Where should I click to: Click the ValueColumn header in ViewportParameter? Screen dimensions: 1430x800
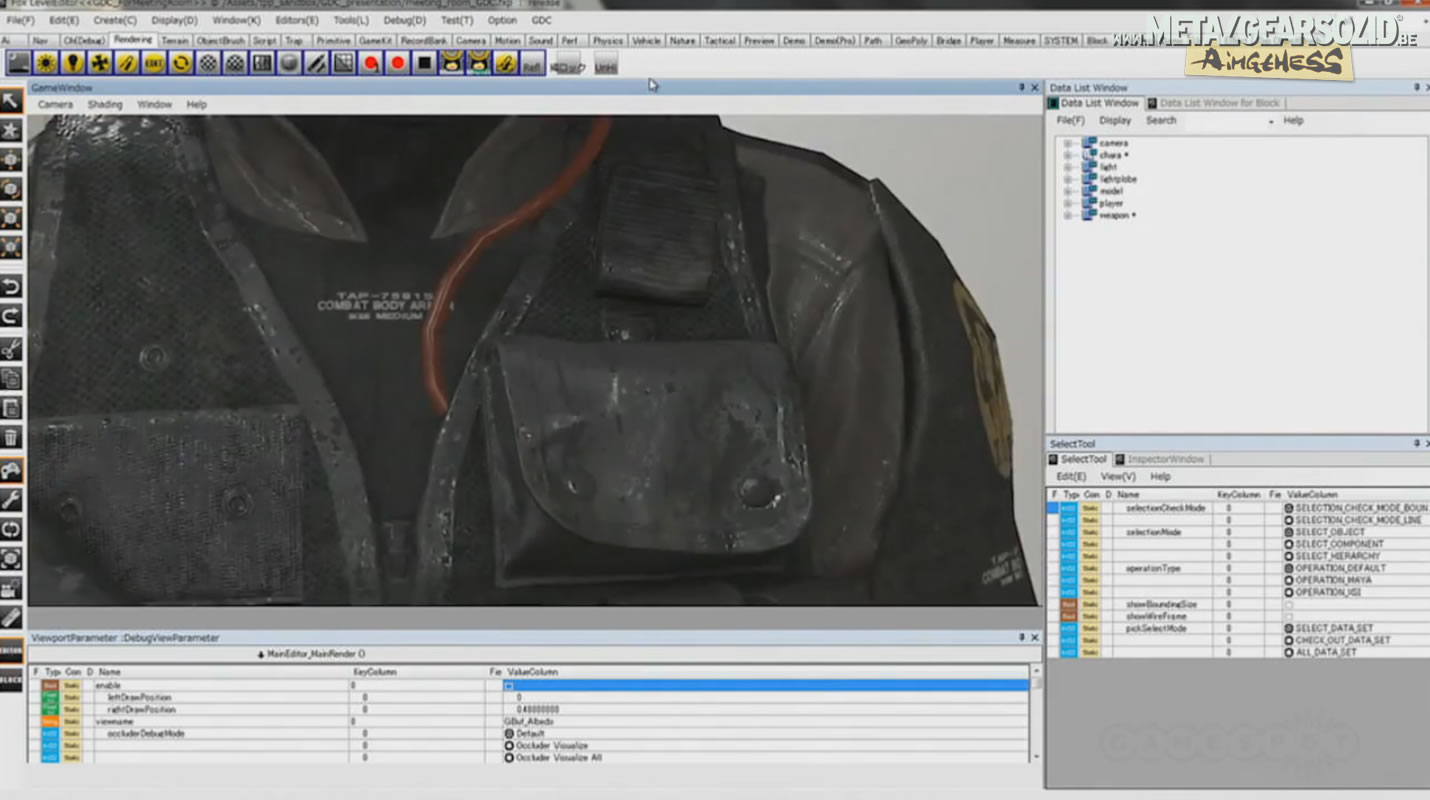tap(532, 672)
